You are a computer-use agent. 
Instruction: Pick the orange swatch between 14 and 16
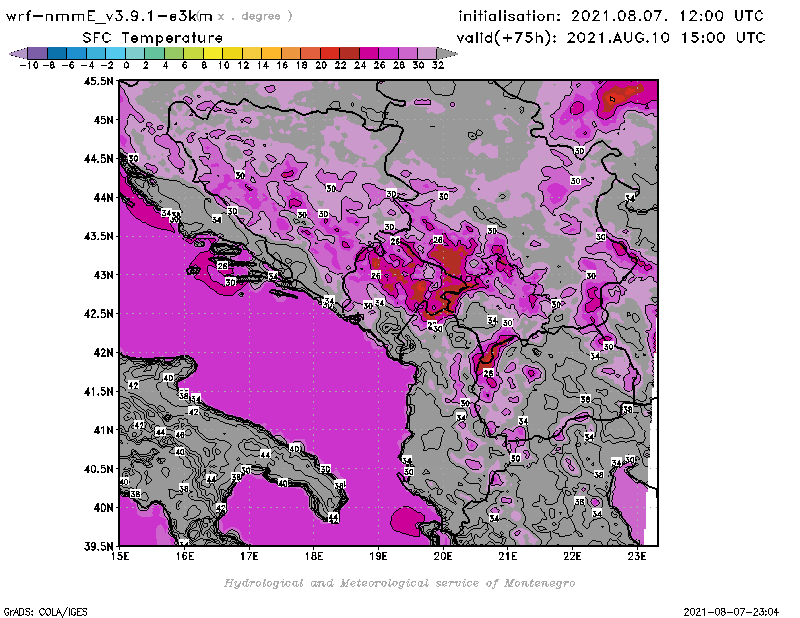271,53
